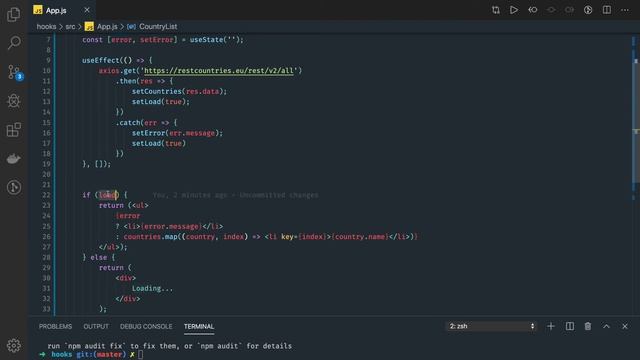The image size is (640, 360).
Task: Maximize the panel size chevron
Action: pyautogui.click(x=606, y=326)
